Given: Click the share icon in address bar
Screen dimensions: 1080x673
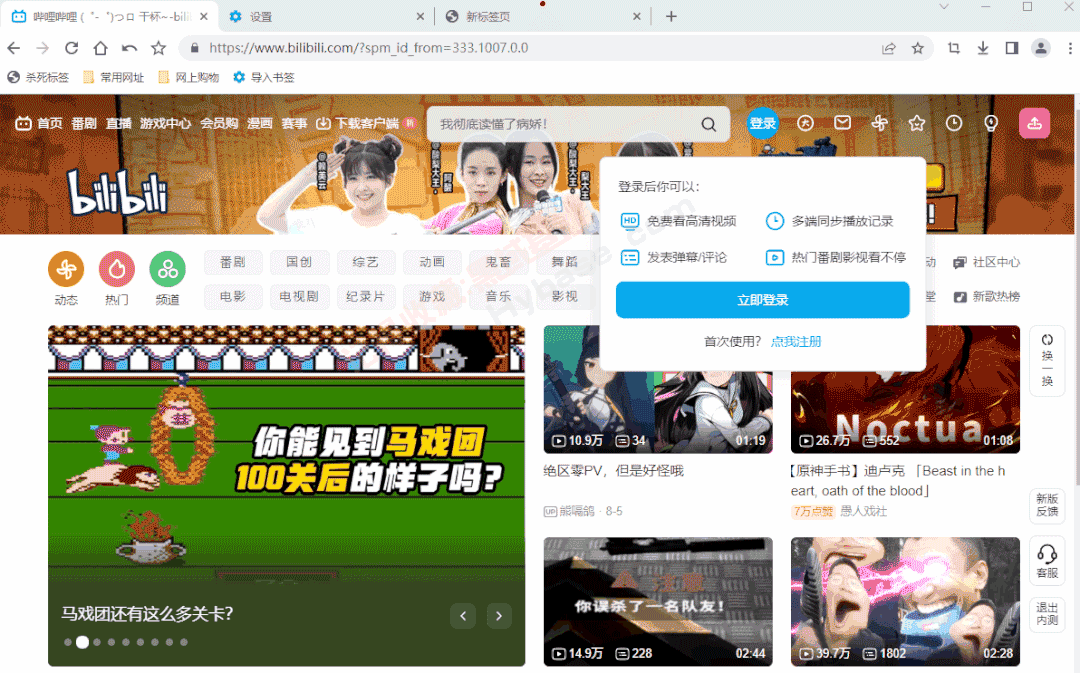Looking at the screenshot, I should 889,48.
